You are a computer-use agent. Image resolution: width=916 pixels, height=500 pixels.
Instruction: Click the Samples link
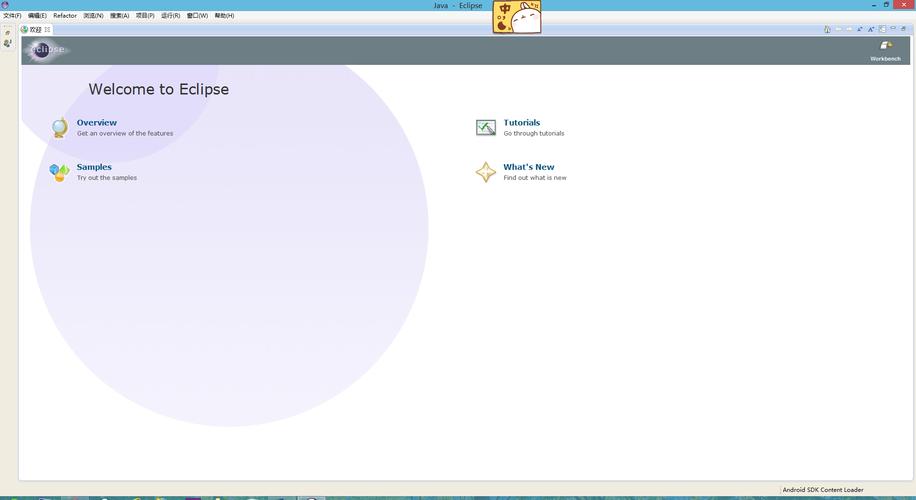click(94, 167)
